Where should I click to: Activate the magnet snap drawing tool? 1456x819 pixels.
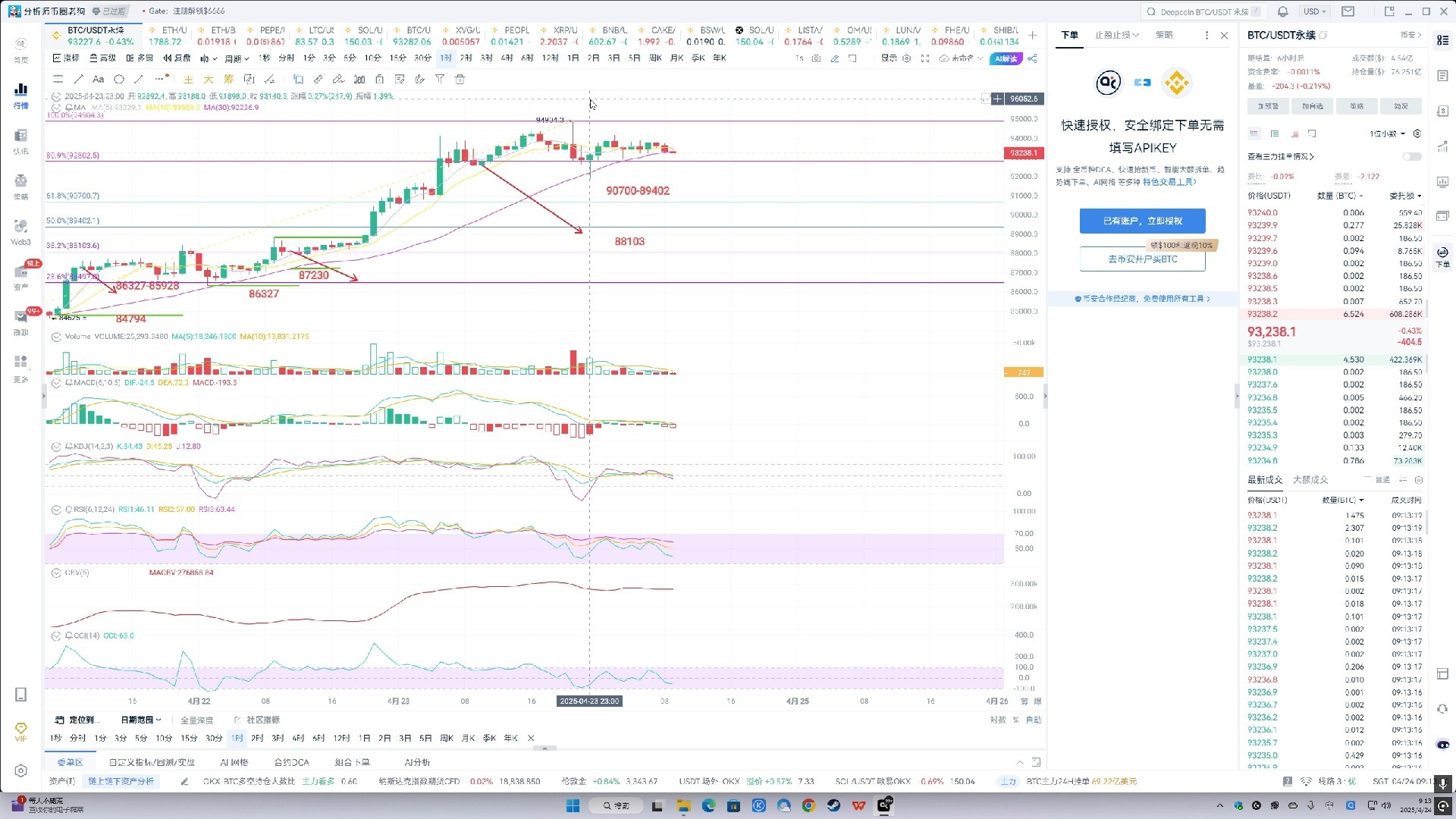(419, 79)
